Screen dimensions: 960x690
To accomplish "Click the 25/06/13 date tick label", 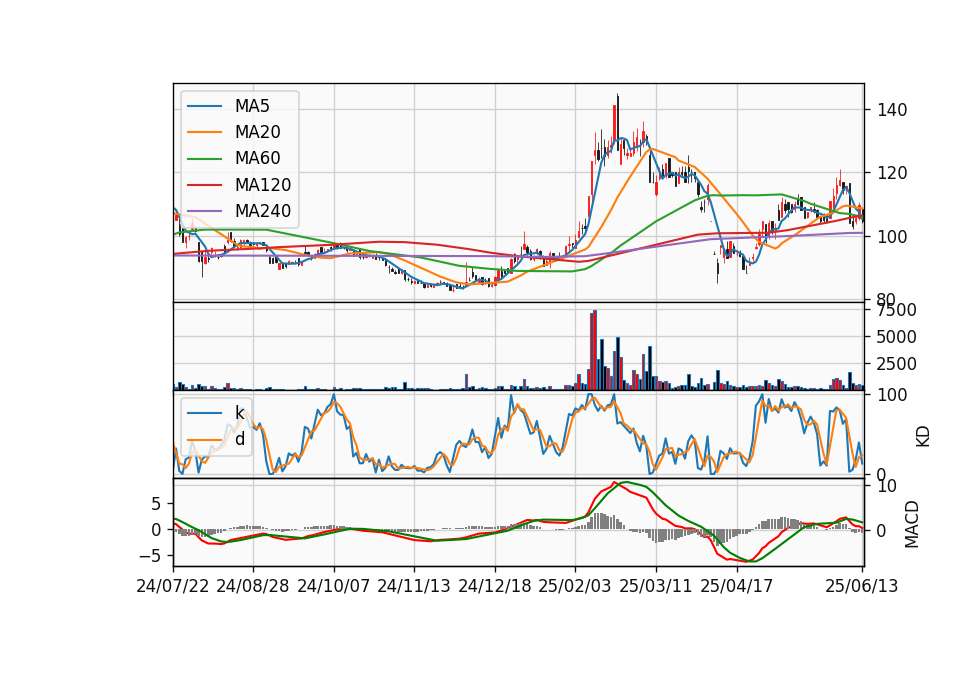I will [x=862, y=586].
